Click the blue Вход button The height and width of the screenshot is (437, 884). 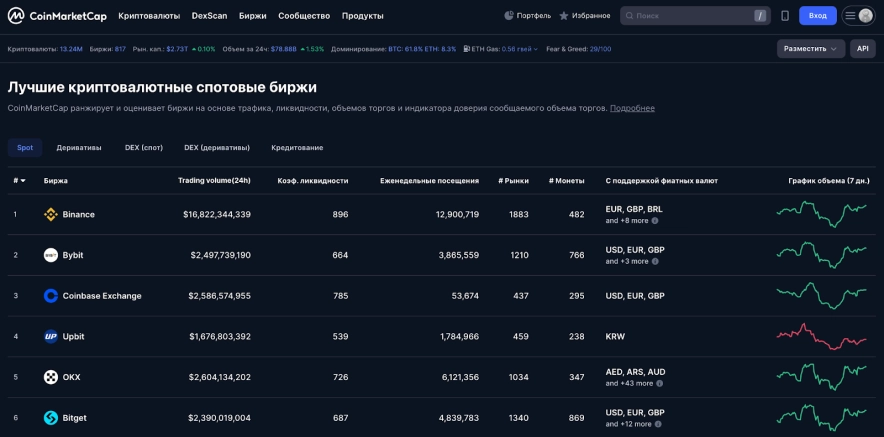pos(817,16)
